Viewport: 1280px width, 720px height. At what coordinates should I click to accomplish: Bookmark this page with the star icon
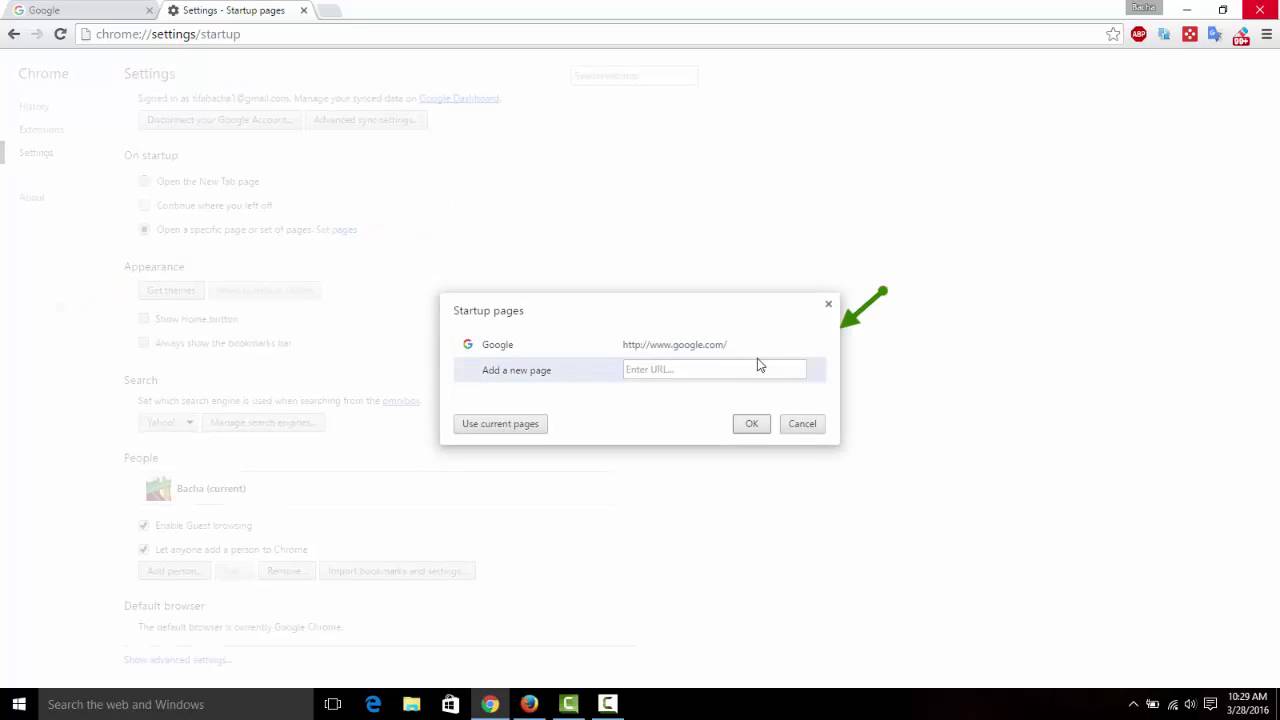pos(1113,34)
